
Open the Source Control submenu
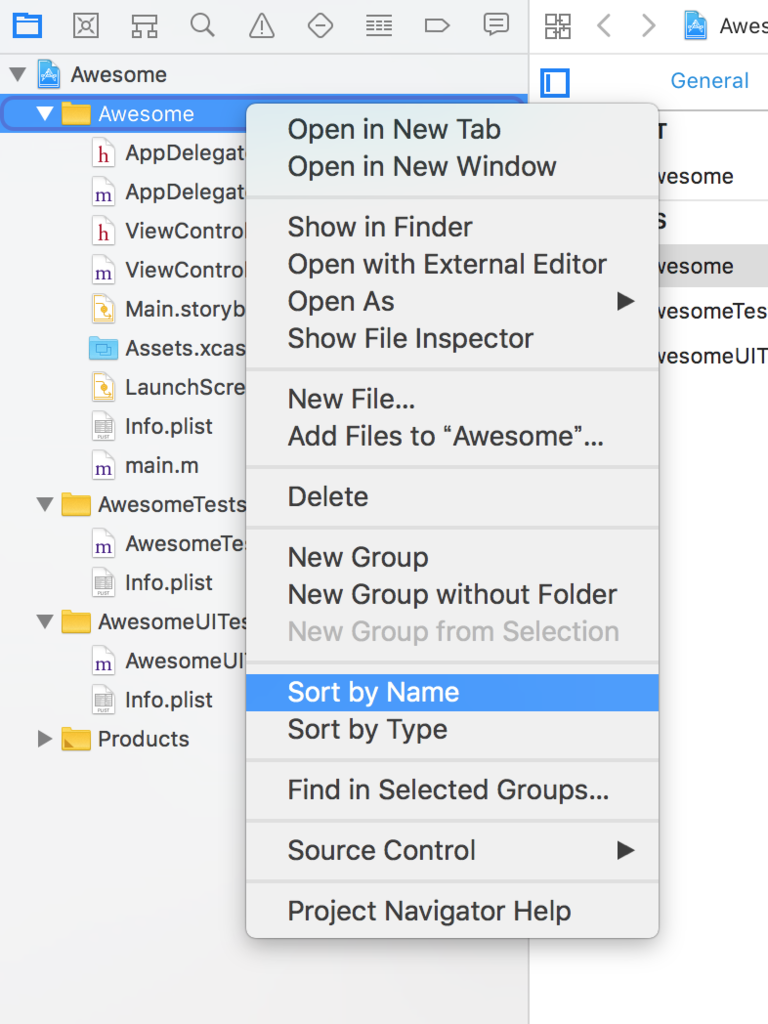(x=382, y=850)
